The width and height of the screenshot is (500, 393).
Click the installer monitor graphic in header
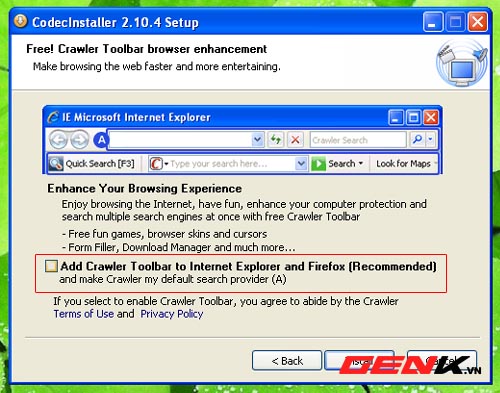pyautogui.click(x=462, y=63)
